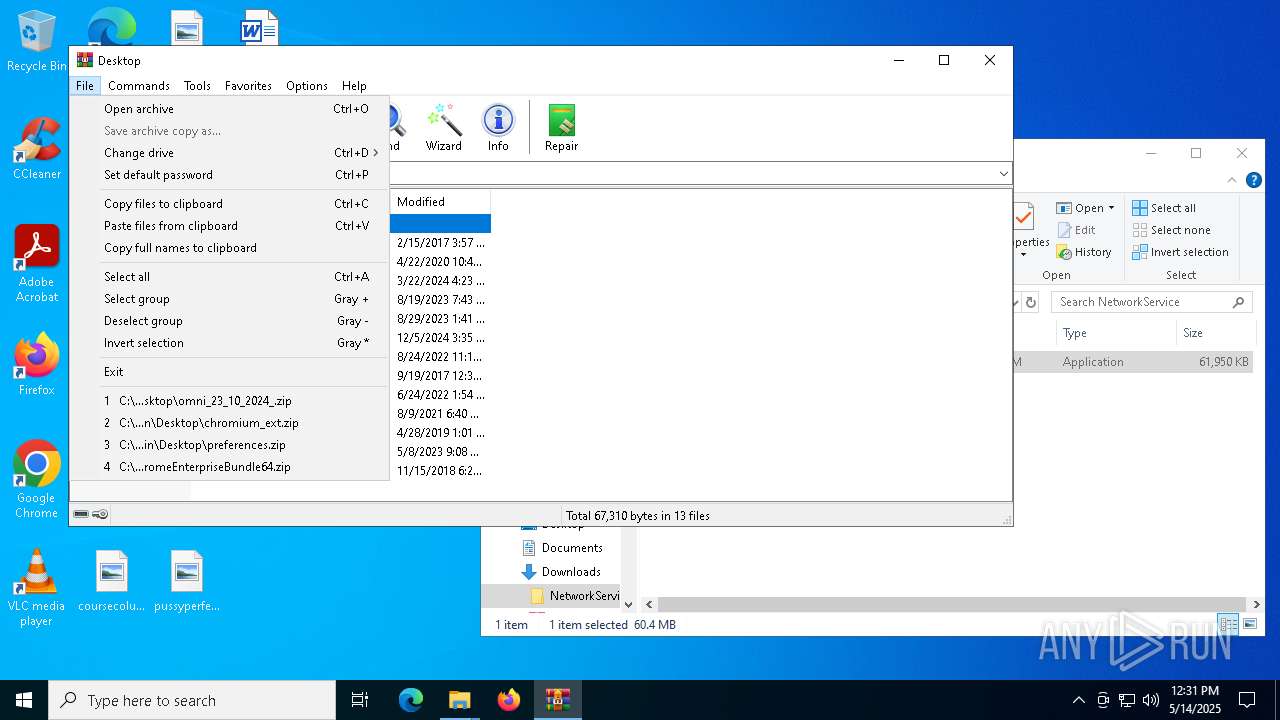
Task: Open the Commands menu
Action: pyautogui.click(x=139, y=86)
